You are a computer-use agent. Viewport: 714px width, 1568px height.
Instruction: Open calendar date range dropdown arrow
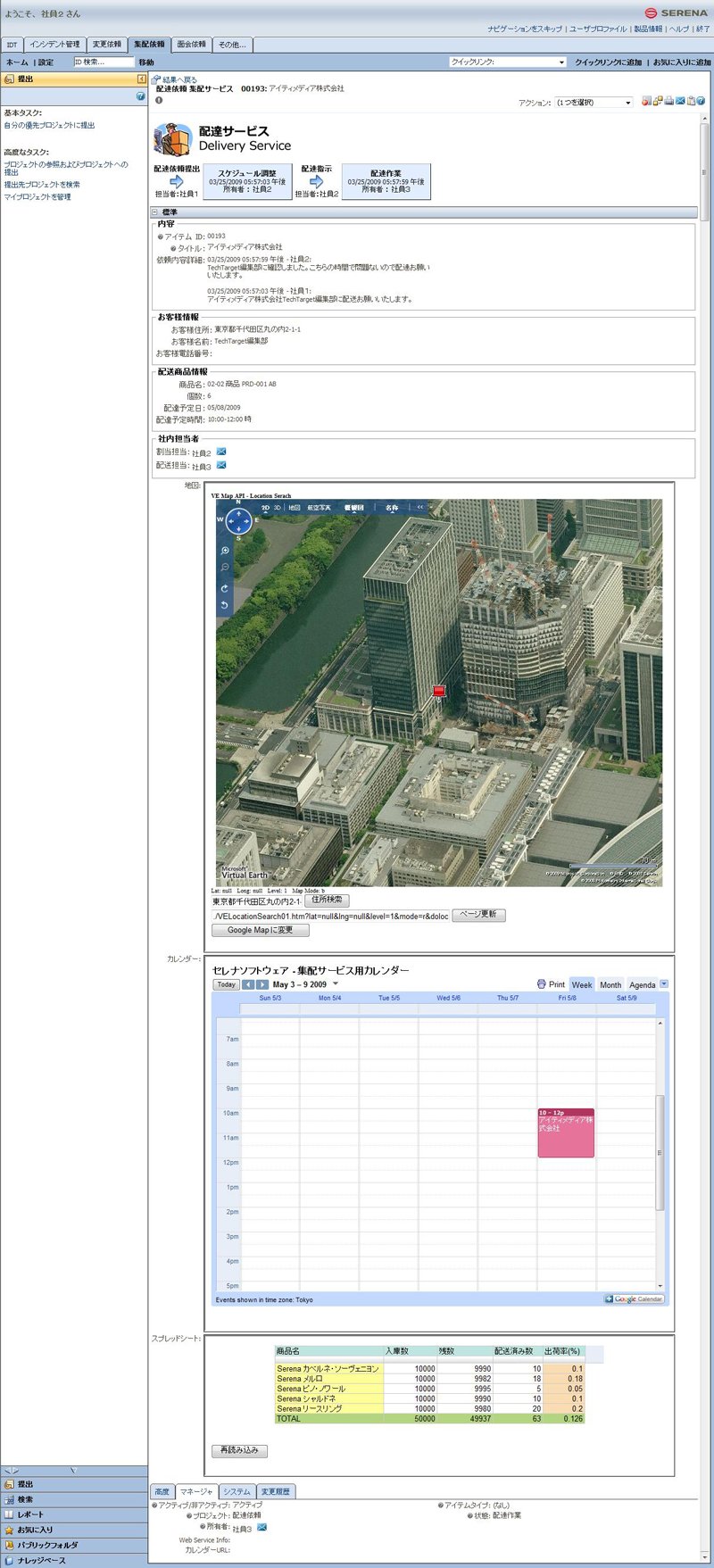[336, 984]
